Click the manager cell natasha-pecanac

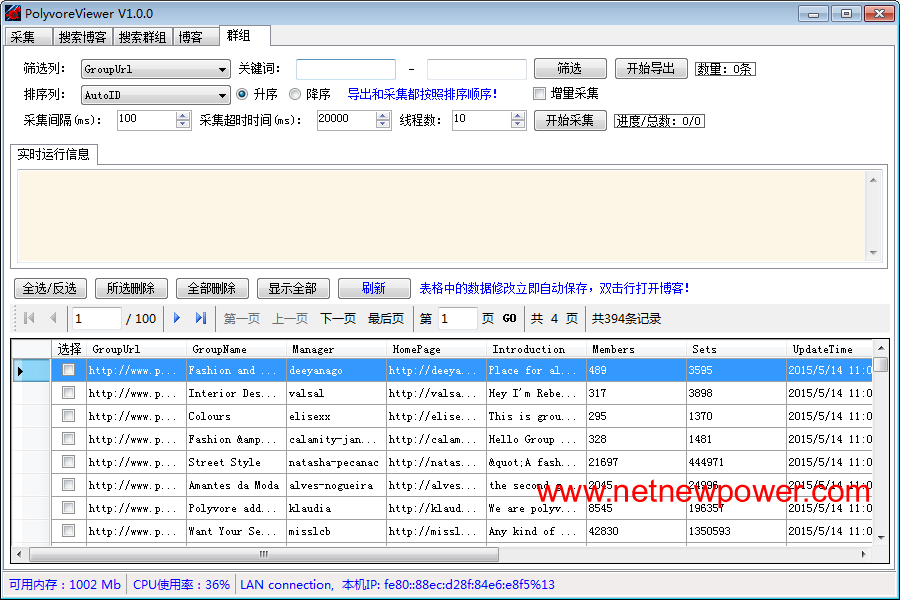[x=336, y=462]
